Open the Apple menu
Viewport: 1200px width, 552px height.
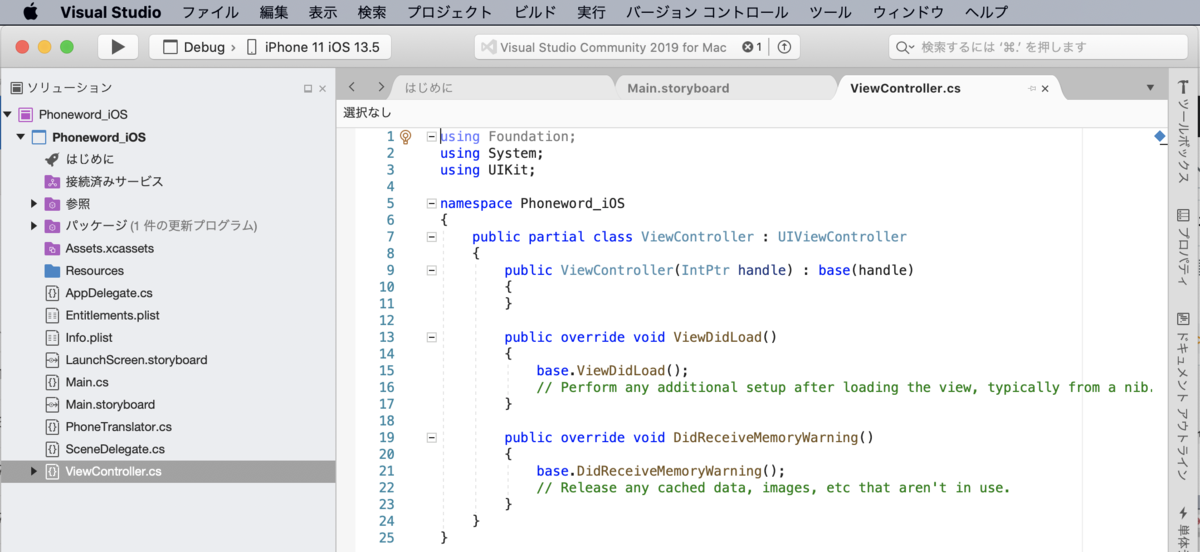29,12
